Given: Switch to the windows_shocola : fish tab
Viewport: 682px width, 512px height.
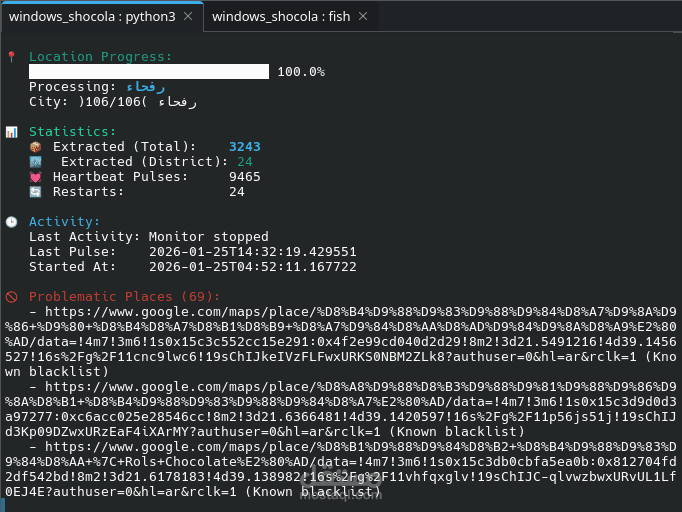Looking at the screenshot, I should coord(280,16).
